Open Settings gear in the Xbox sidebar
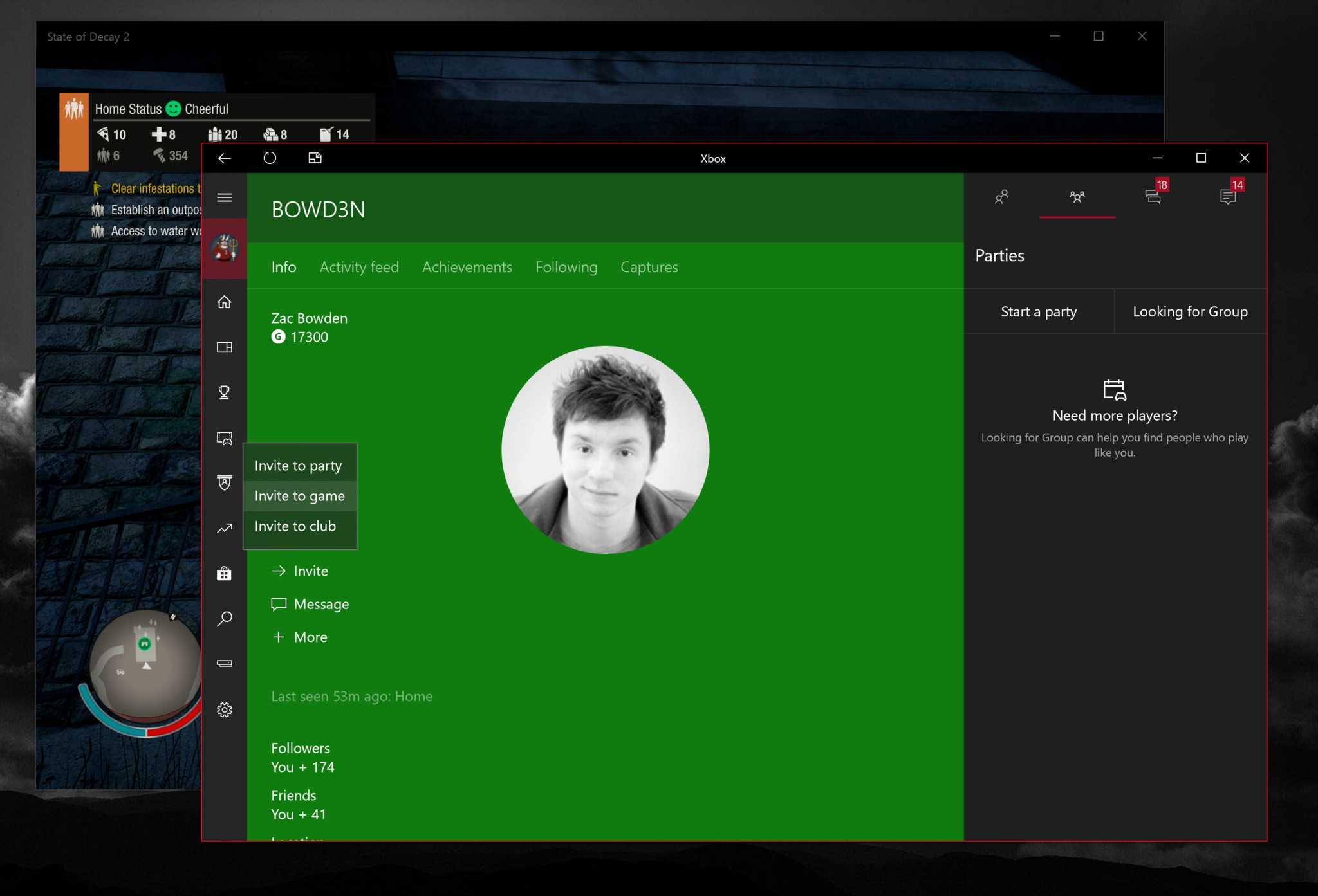The height and width of the screenshot is (896, 1318). [x=224, y=709]
